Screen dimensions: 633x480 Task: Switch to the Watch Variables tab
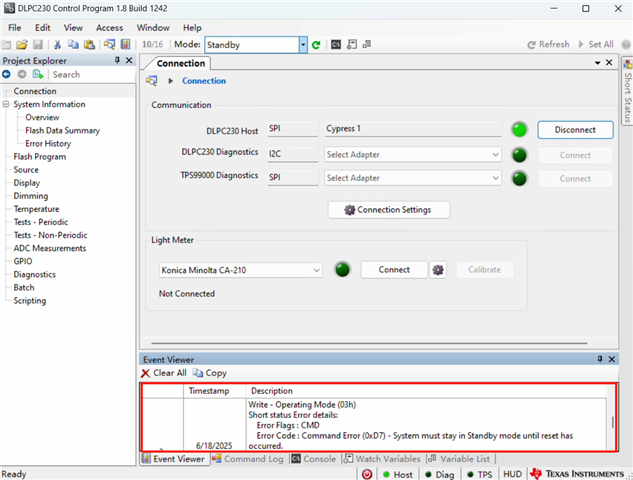point(381,459)
